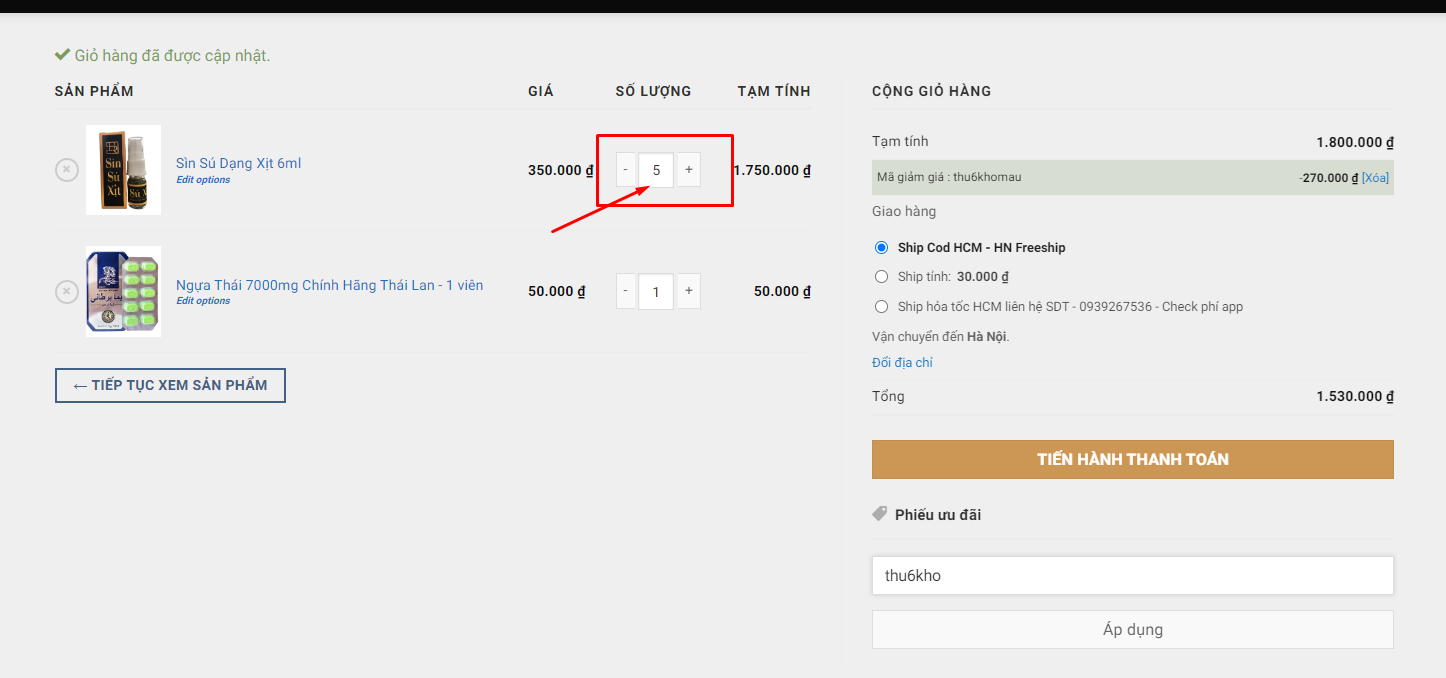The height and width of the screenshot is (678, 1446).
Task: Expand the Đổi địa chỉ address form
Action: [902, 363]
